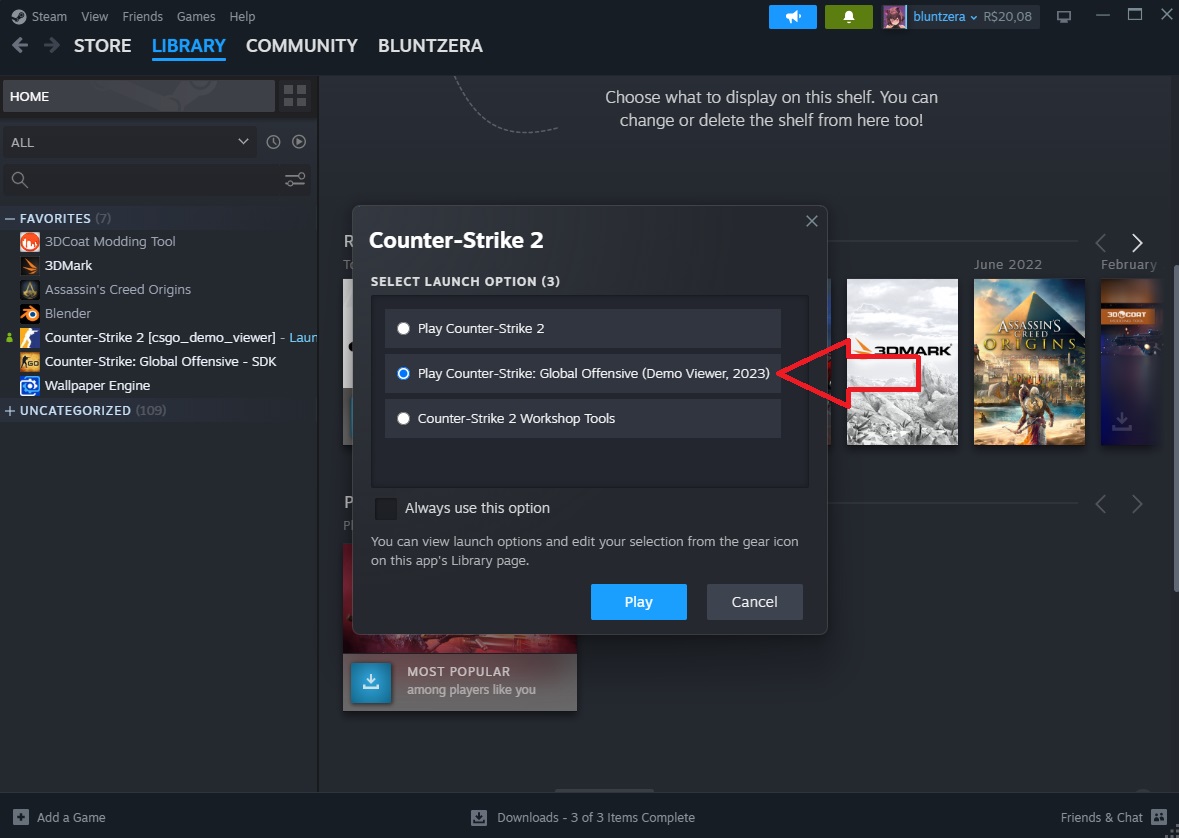Select Assassin's Creed Origins in the list
The height and width of the screenshot is (838, 1179).
pos(118,290)
